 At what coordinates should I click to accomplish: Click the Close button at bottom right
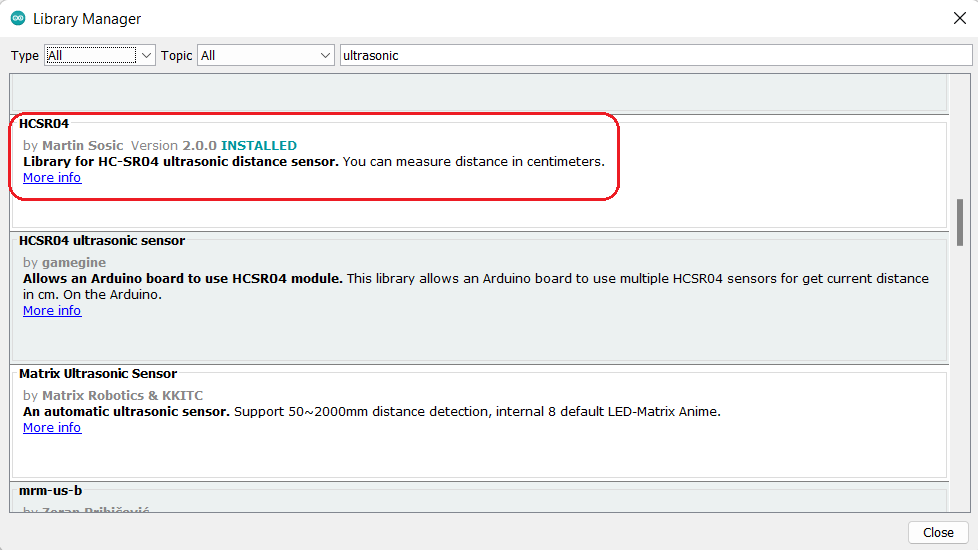tap(938, 533)
